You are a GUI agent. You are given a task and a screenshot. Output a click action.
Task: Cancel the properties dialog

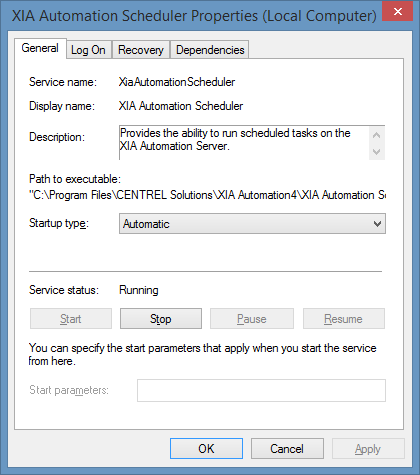(287, 449)
